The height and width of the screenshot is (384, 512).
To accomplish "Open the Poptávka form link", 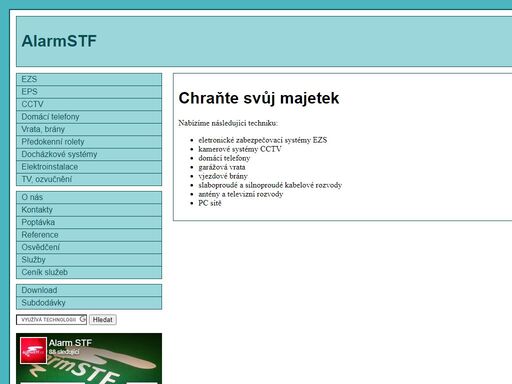I will click(x=89, y=222).
